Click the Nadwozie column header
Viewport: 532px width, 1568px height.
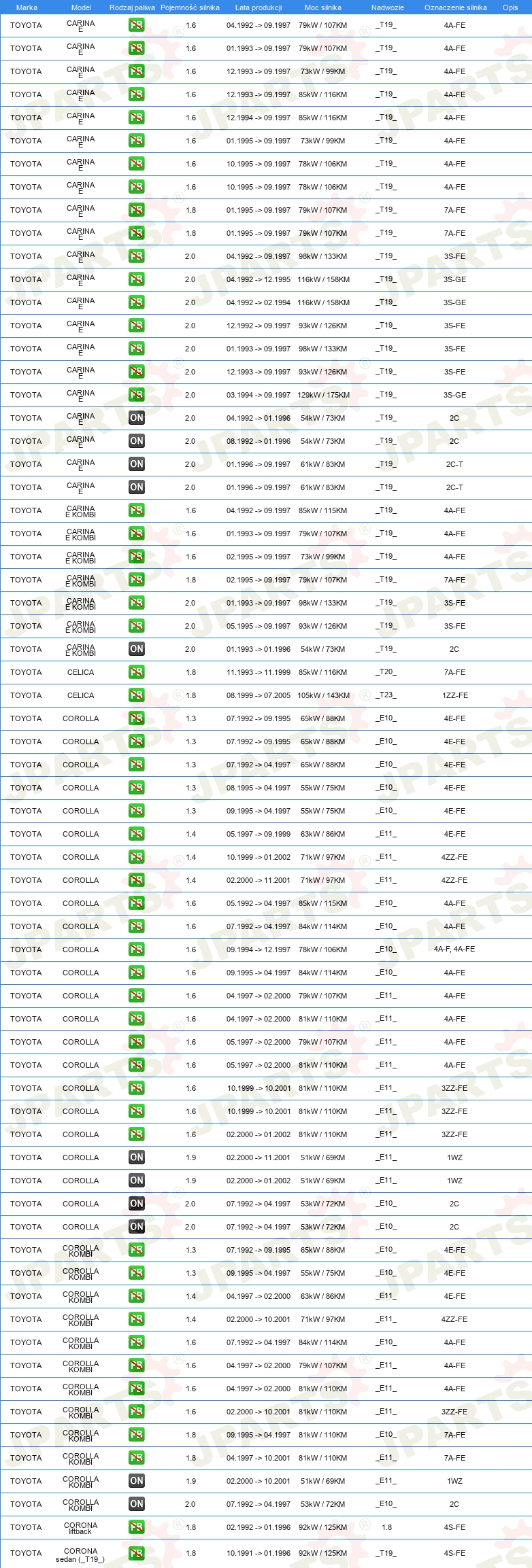click(x=388, y=7)
